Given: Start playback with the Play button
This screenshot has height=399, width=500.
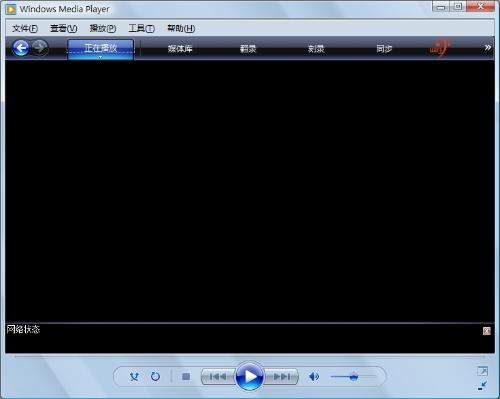Looking at the screenshot, I should click(x=249, y=376).
